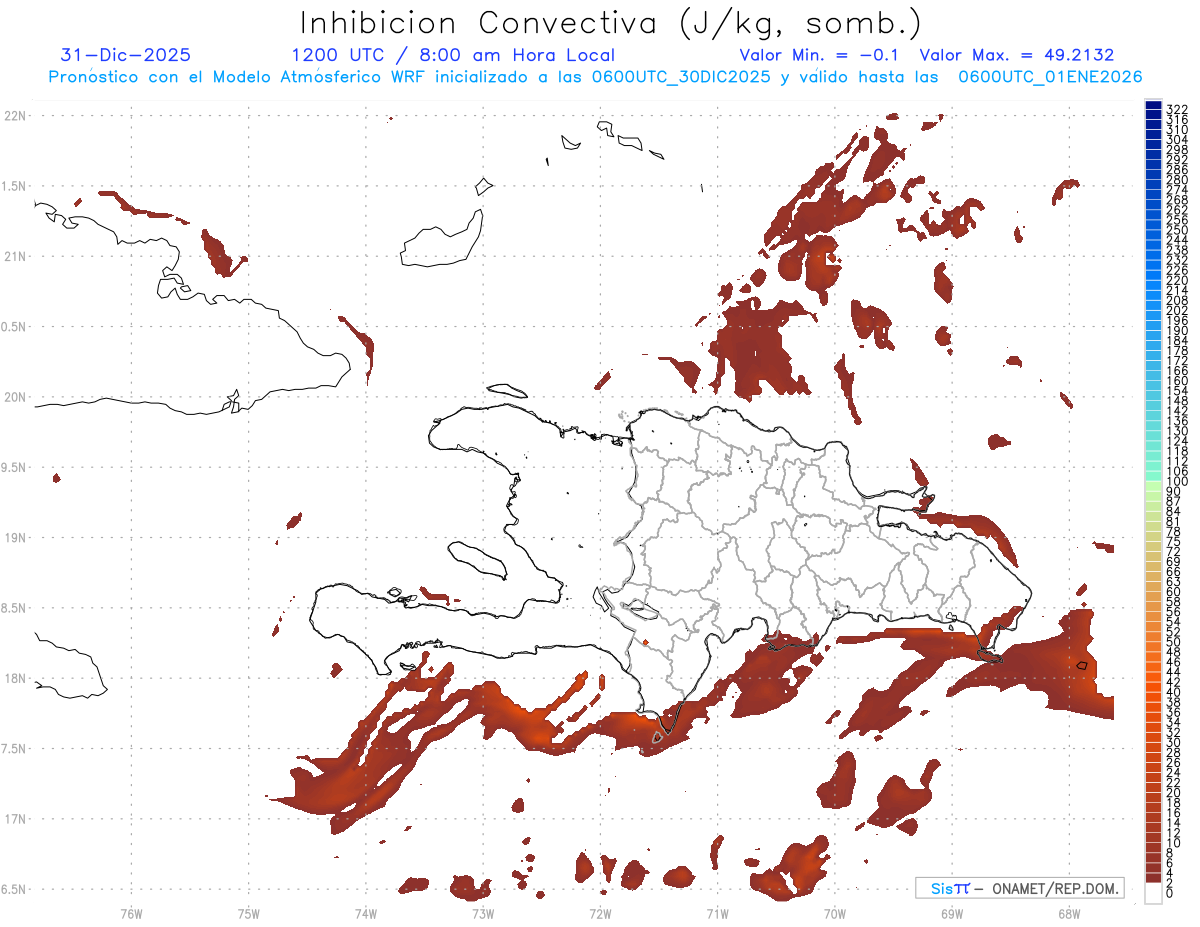Click the "72W" longitude label
Viewport: 1200px width, 927px height.
pos(600,912)
